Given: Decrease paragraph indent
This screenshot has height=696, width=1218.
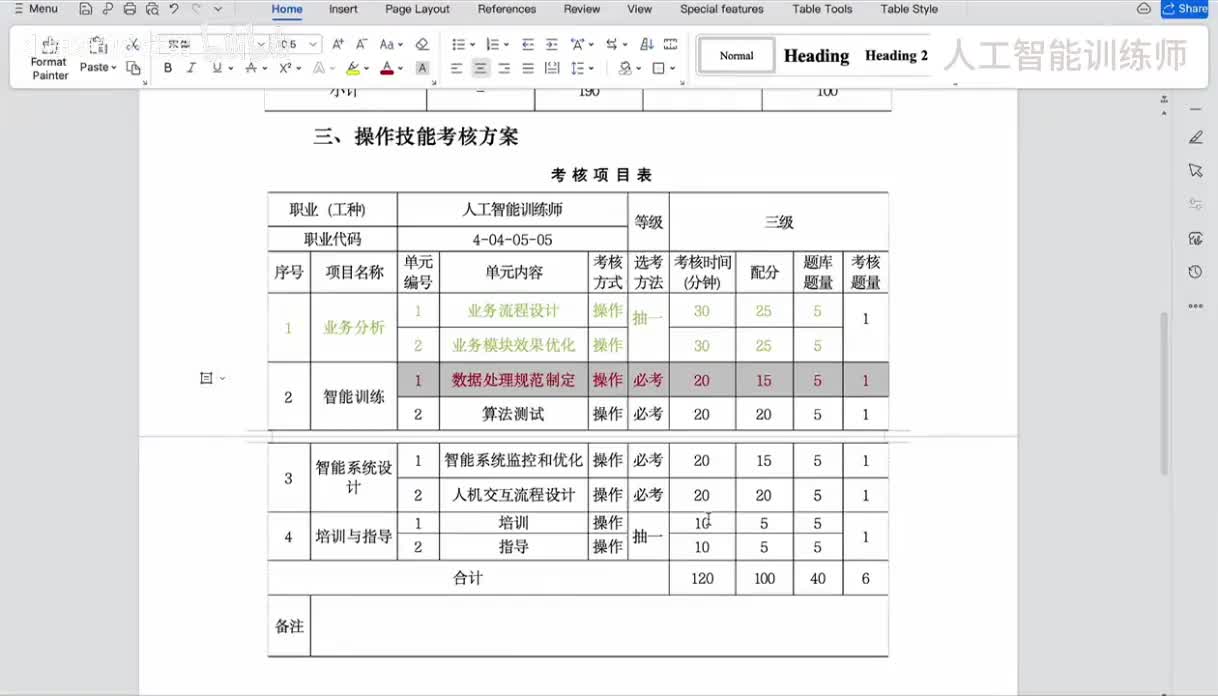Looking at the screenshot, I should pyautogui.click(x=528, y=44).
